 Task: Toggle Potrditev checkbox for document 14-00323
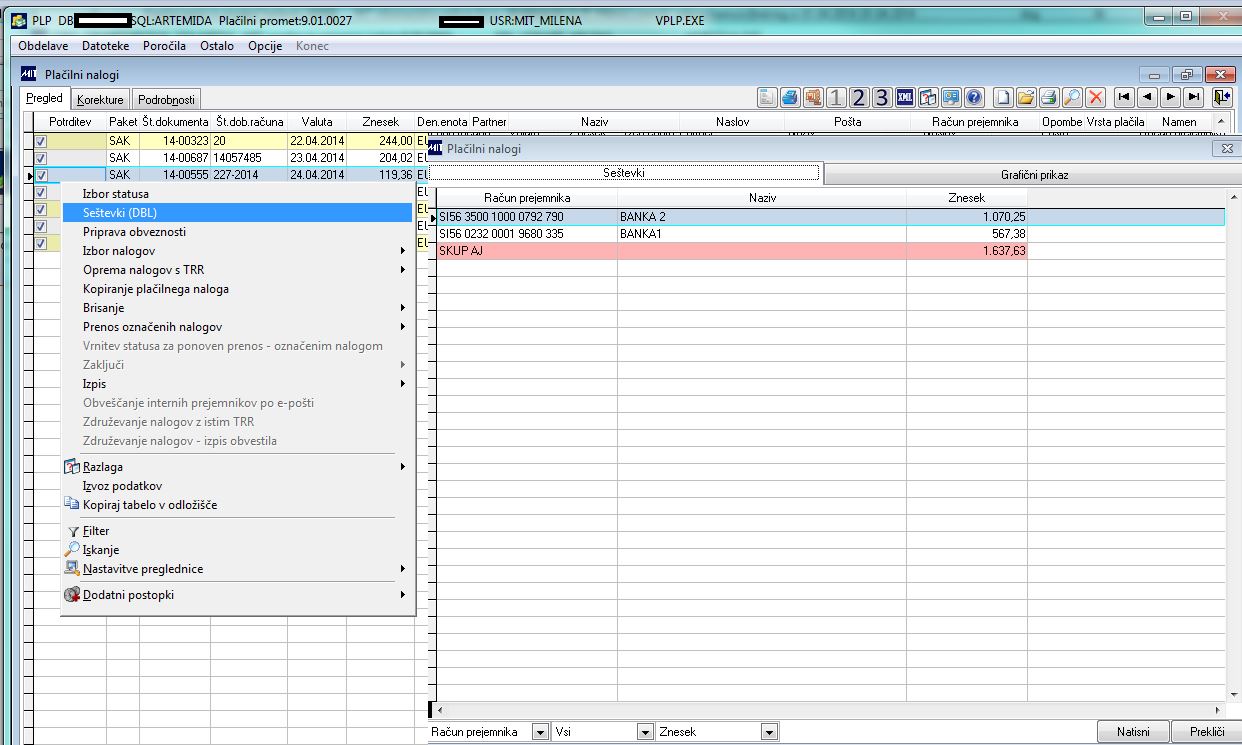(x=41, y=142)
